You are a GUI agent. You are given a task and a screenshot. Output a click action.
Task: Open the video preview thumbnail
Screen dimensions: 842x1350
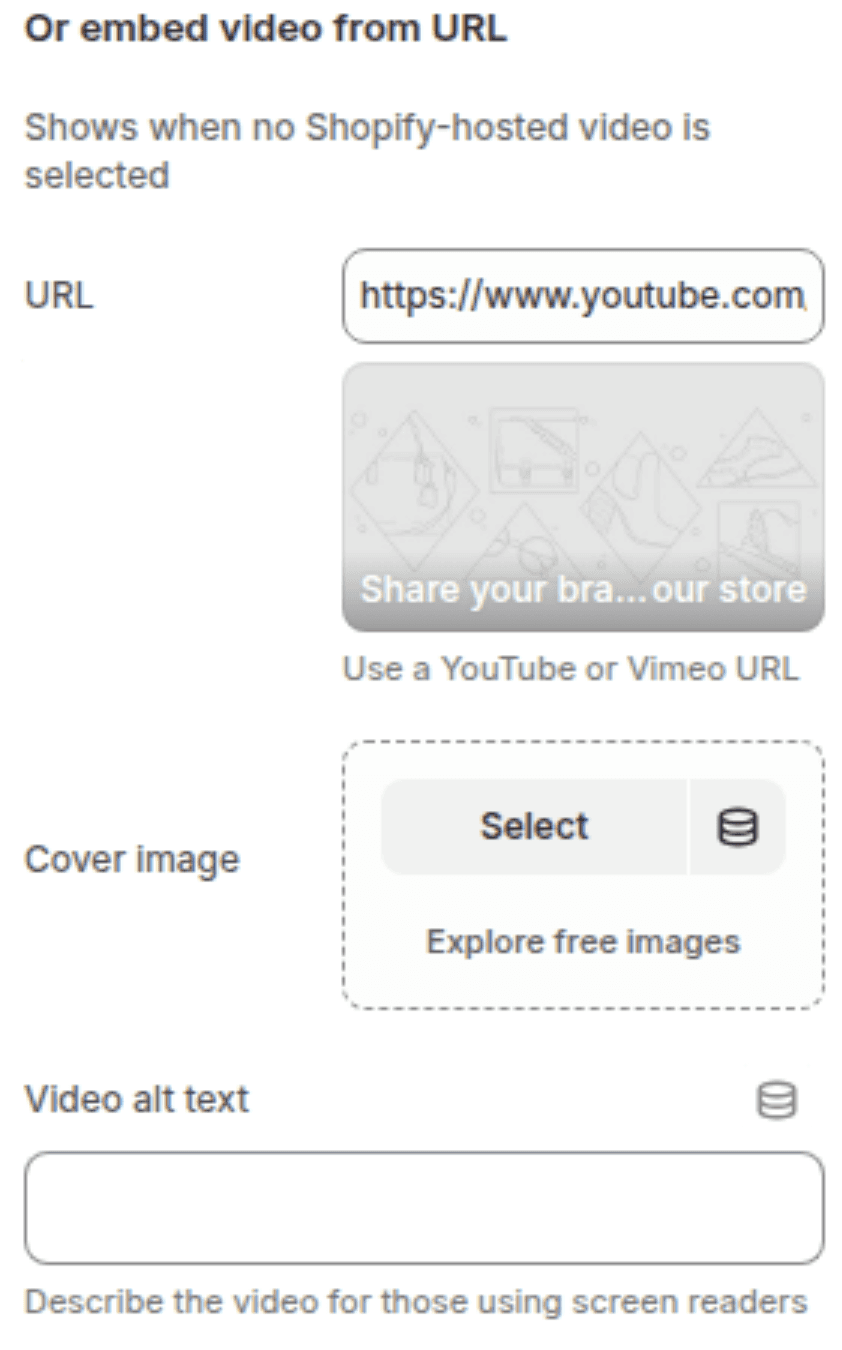tap(583, 497)
